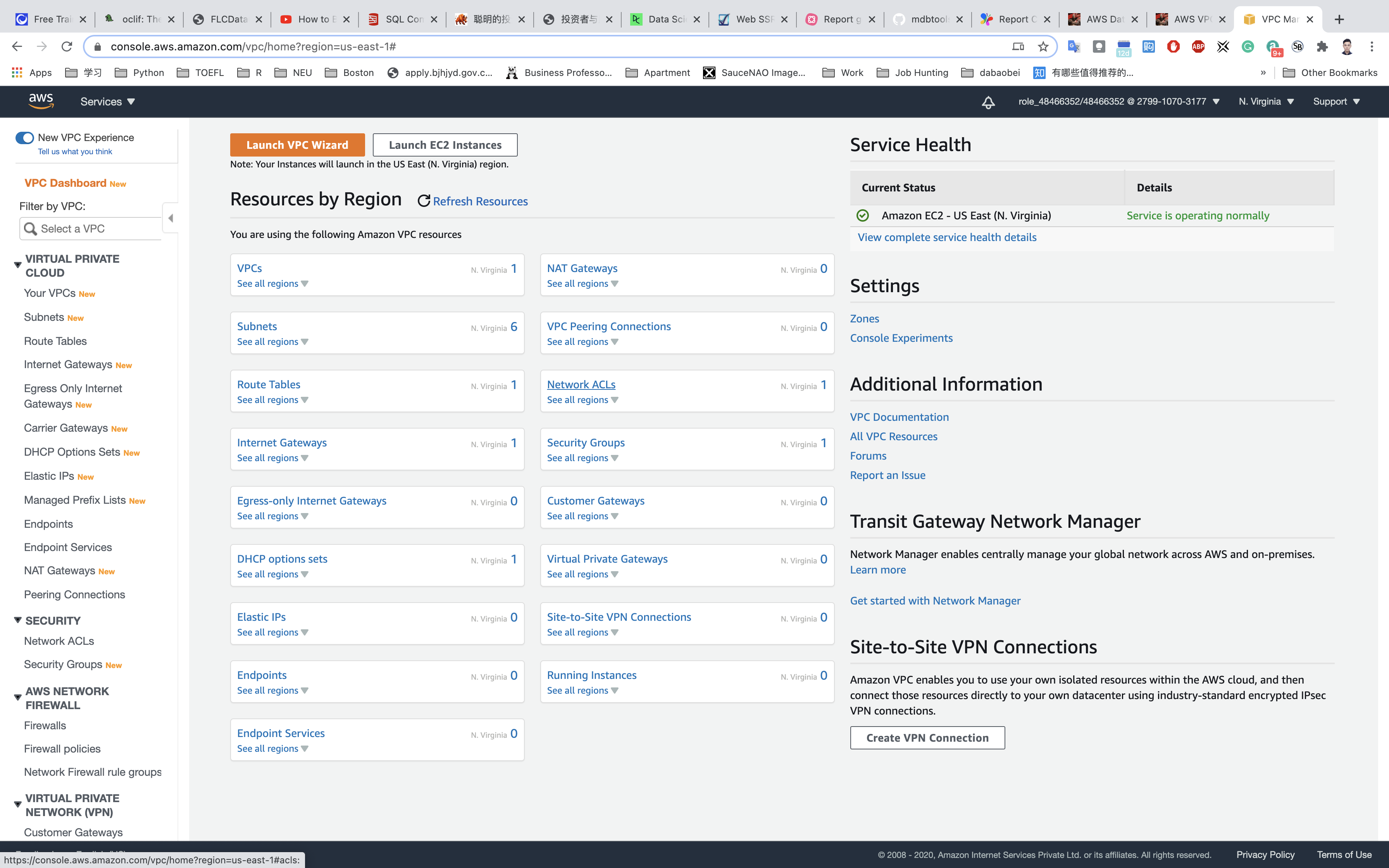This screenshot has height=868, width=1389.
Task: Open the Chrome extensions puzzle icon
Action: (1322, 46)
